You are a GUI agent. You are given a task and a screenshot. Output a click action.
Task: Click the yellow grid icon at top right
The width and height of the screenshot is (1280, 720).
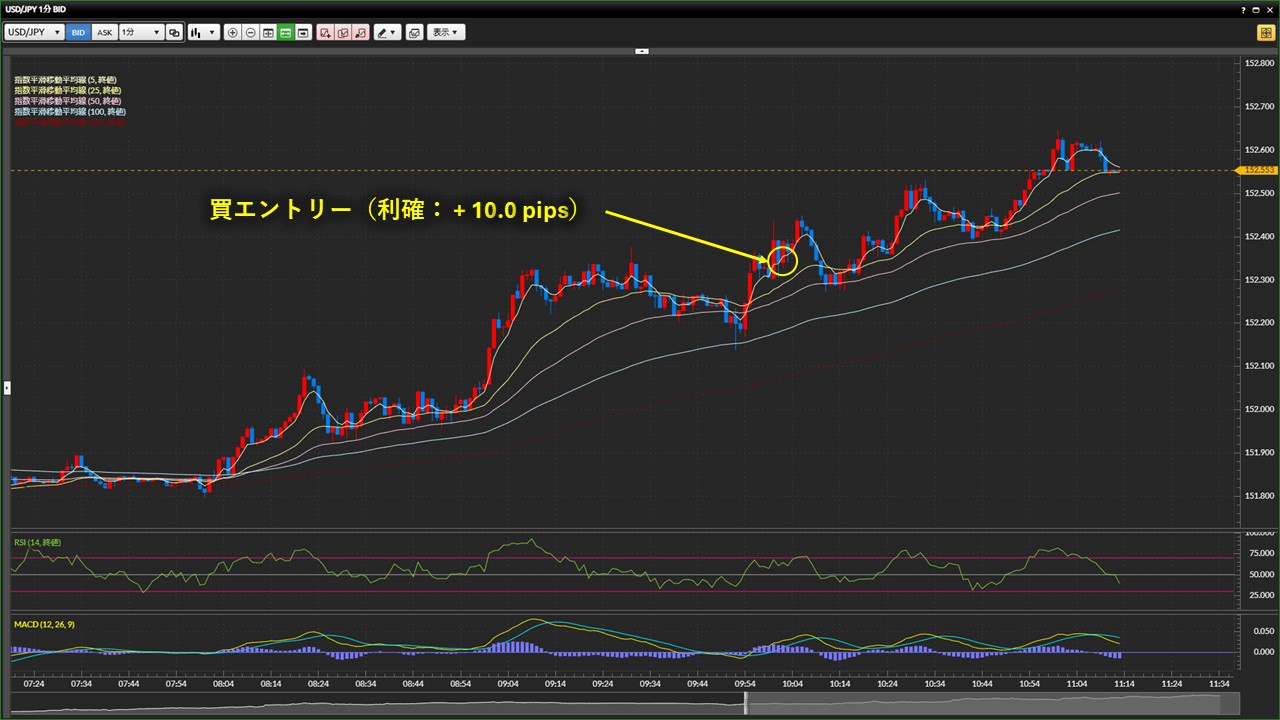(1265, 32)
